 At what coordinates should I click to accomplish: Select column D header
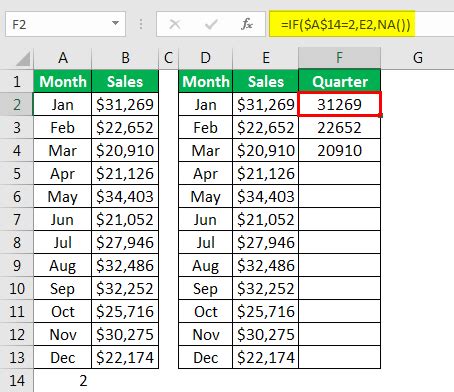(206, 58)
